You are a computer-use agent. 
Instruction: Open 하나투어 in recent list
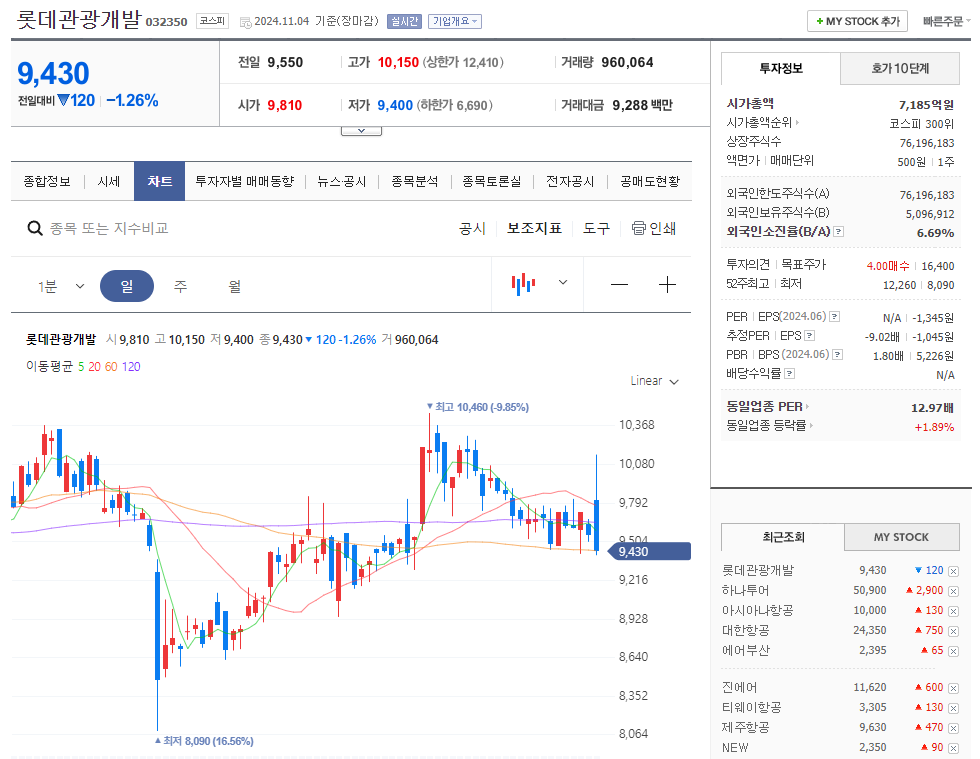745,591
